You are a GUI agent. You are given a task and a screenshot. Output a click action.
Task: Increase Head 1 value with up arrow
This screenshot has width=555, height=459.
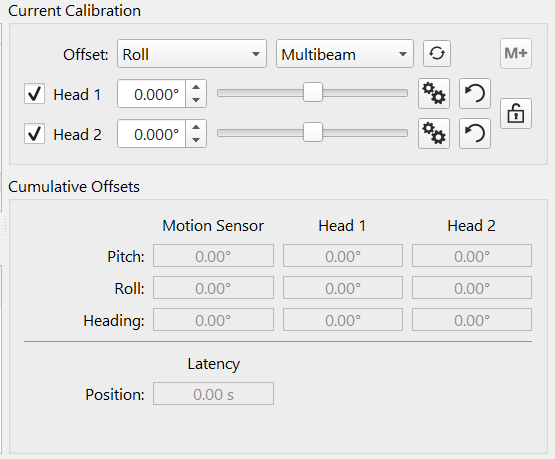196,87
